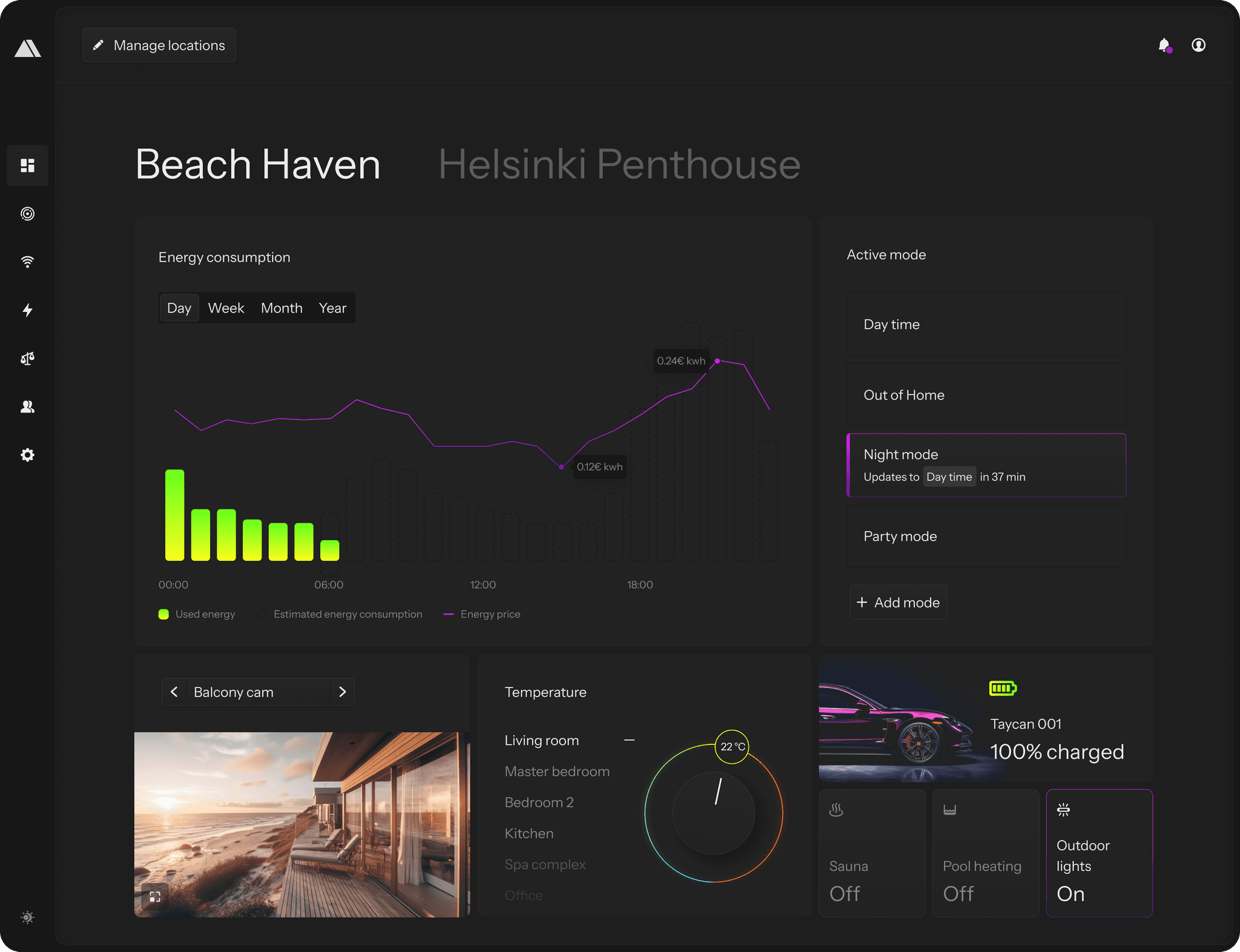The image size is (1240, 952).
Task: Select the WiFi/connectivity icon
Action: pyautogui.click(x=27, y=262)
